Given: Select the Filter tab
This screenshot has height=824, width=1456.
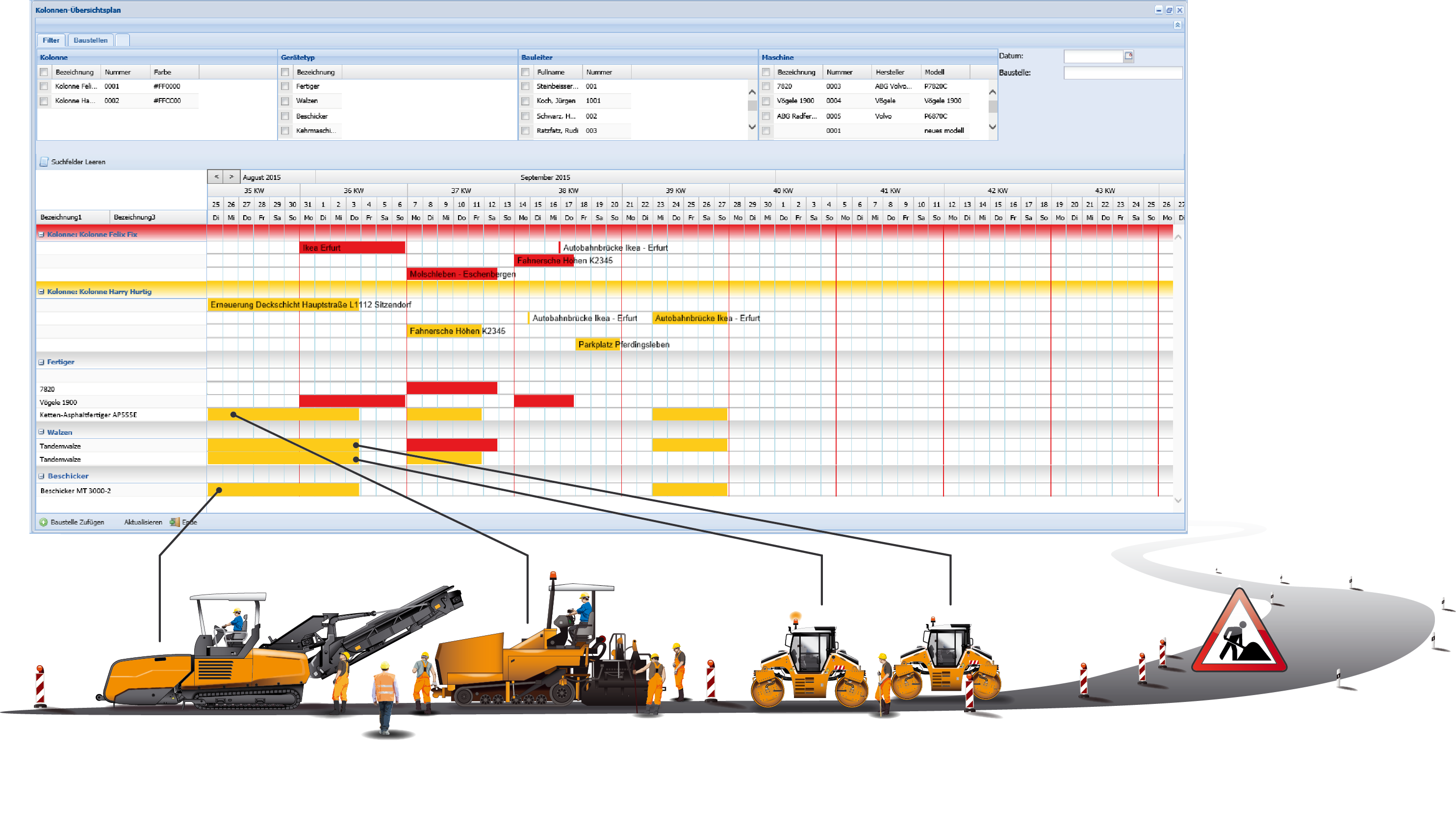Looking at the screenshot, I should (51, 40).
